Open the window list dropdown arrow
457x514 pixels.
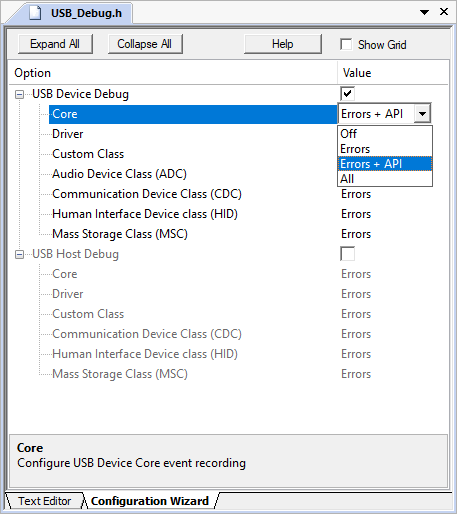(x=424, y=13)
